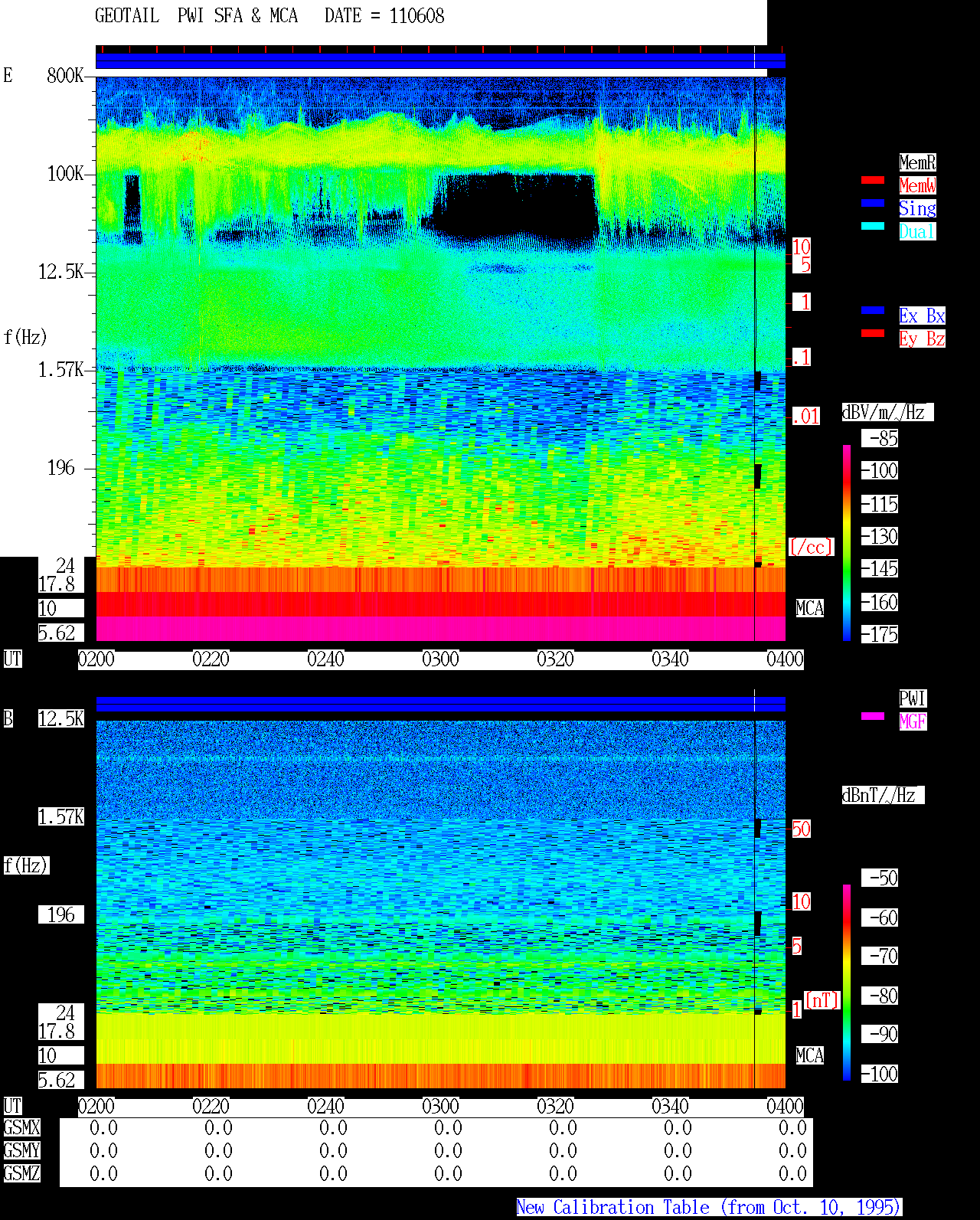
Task: Click the PWI legend label
Action: coord(913,698)
